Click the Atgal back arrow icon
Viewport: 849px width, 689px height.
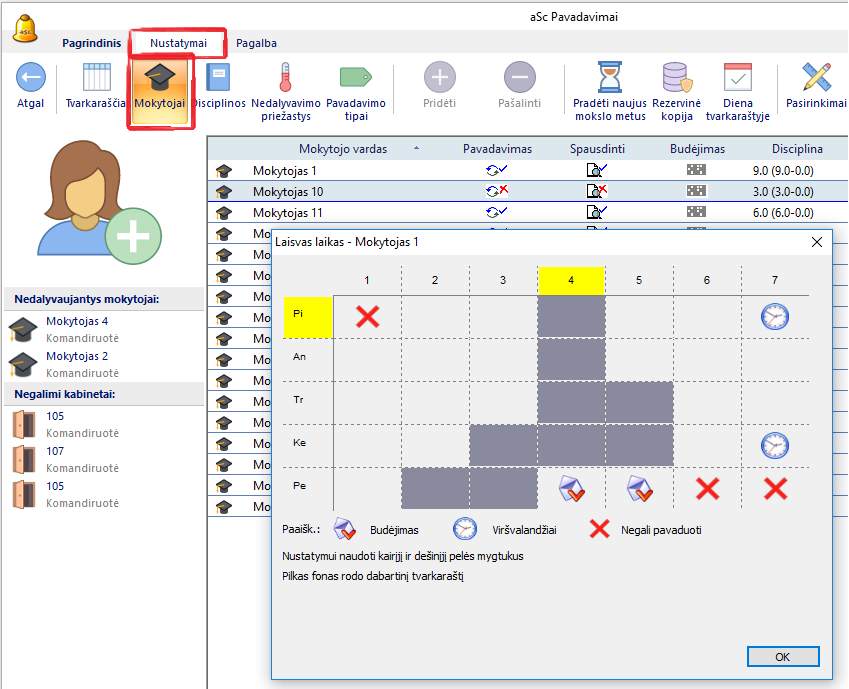pyautogui.click(x=31, y=77)
